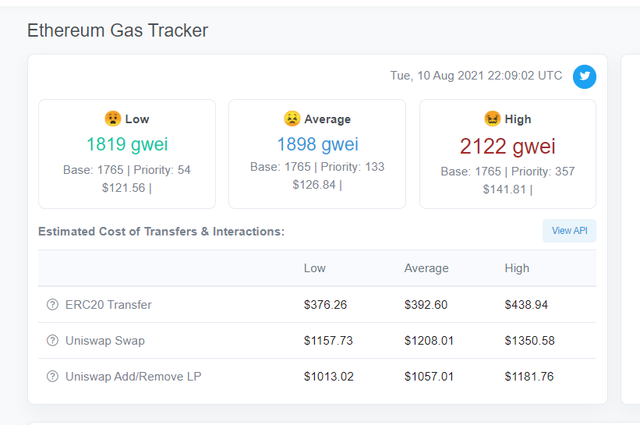Viewport: 640px width, 425px height.
Task: Click the $438.94 ERC20 high cost
Action: pos(526,305)
